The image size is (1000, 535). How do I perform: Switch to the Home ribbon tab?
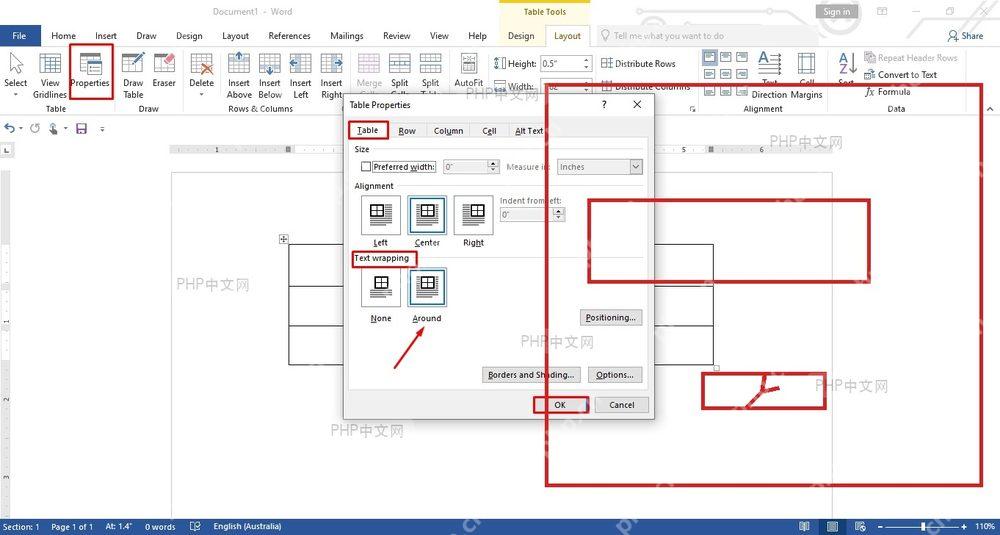pos(63,36)
